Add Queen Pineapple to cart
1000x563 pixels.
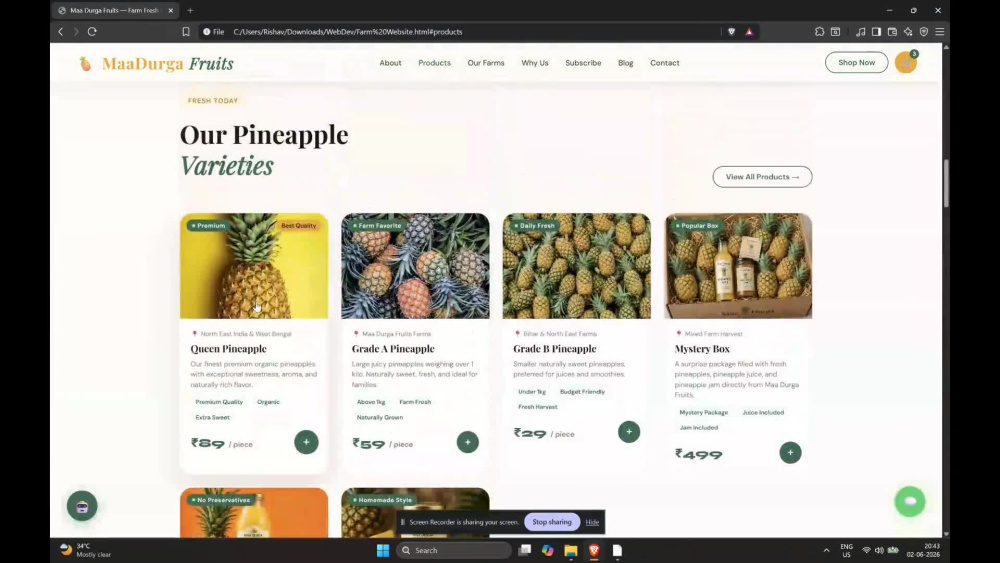[306, 442]
